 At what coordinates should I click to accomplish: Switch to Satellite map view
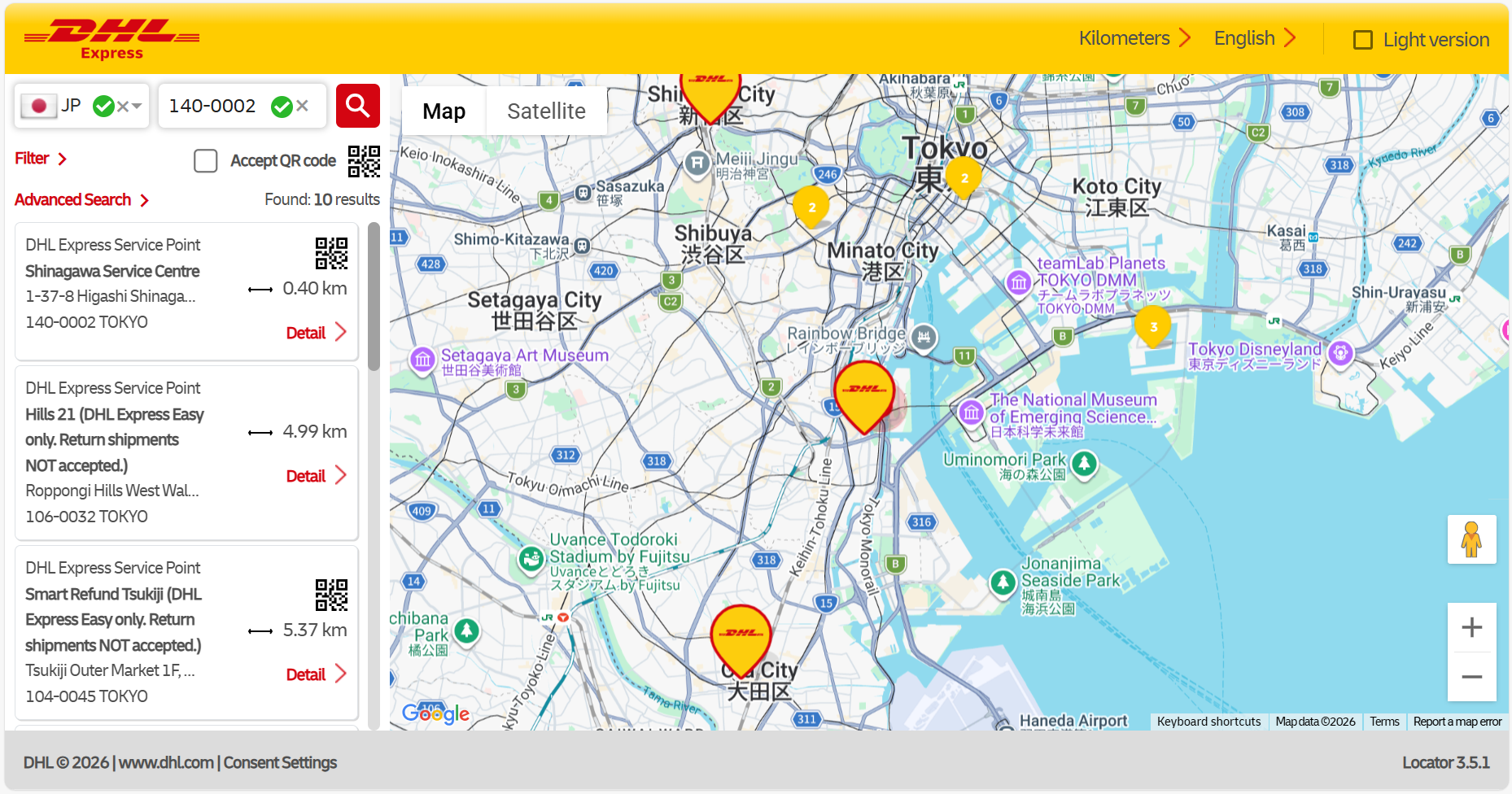(546, 111)
